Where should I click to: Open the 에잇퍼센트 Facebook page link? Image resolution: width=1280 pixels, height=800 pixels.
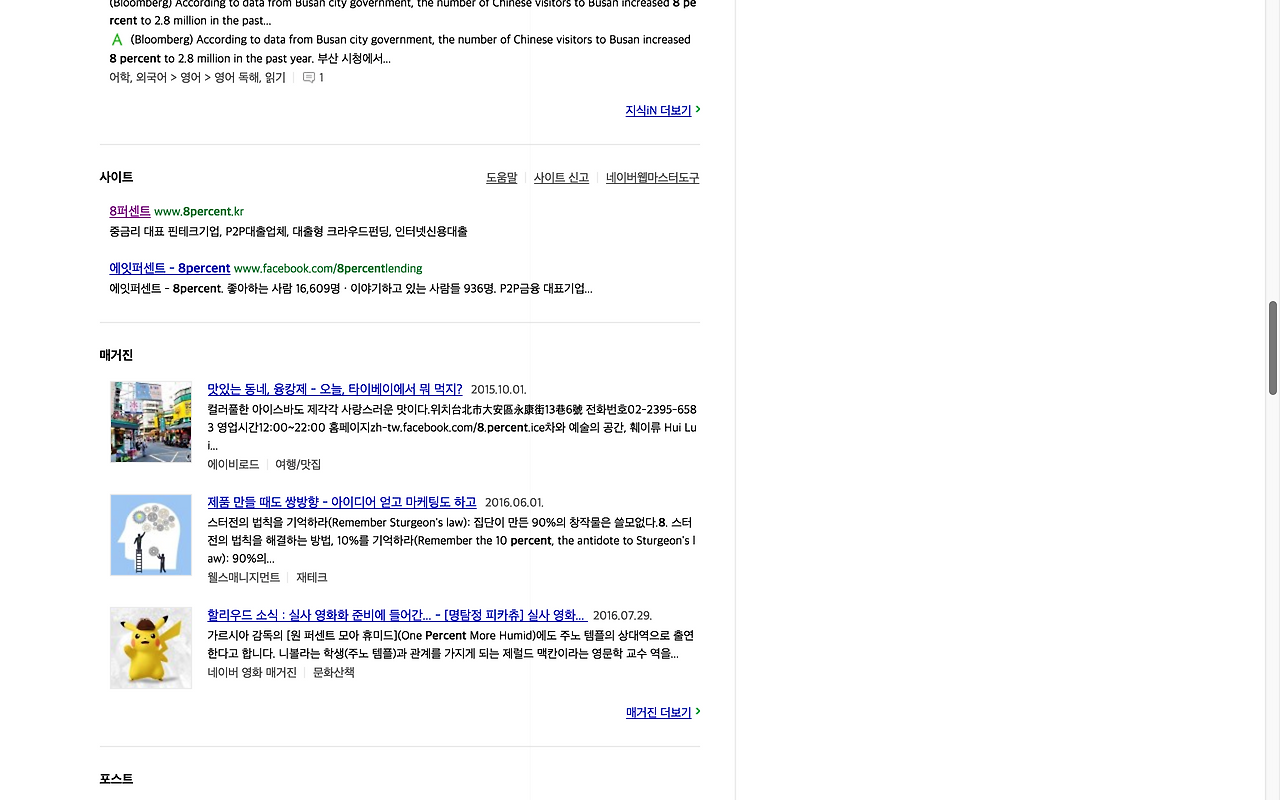[169, 268]
